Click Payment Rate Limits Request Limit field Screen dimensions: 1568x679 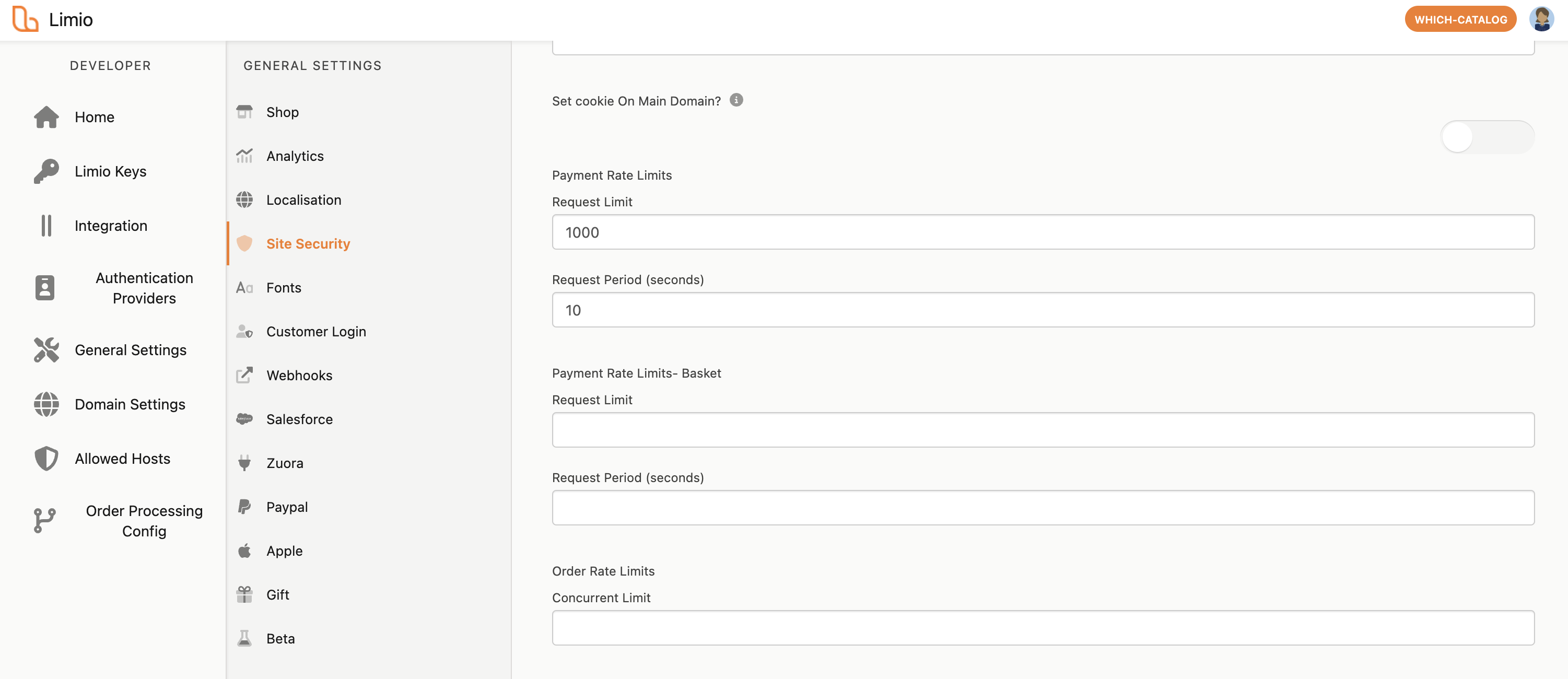[1042, 232]
